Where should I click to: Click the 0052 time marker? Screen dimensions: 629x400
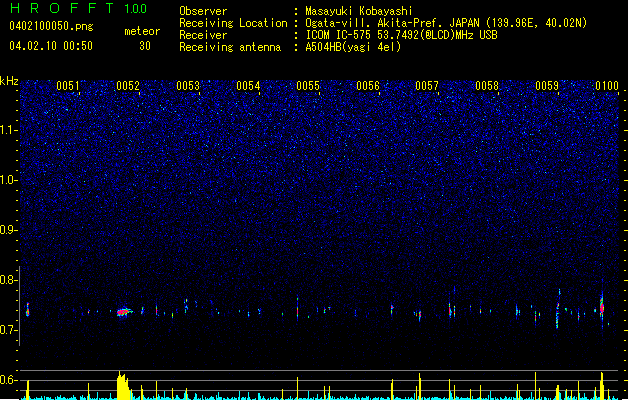tap(128, 86)
